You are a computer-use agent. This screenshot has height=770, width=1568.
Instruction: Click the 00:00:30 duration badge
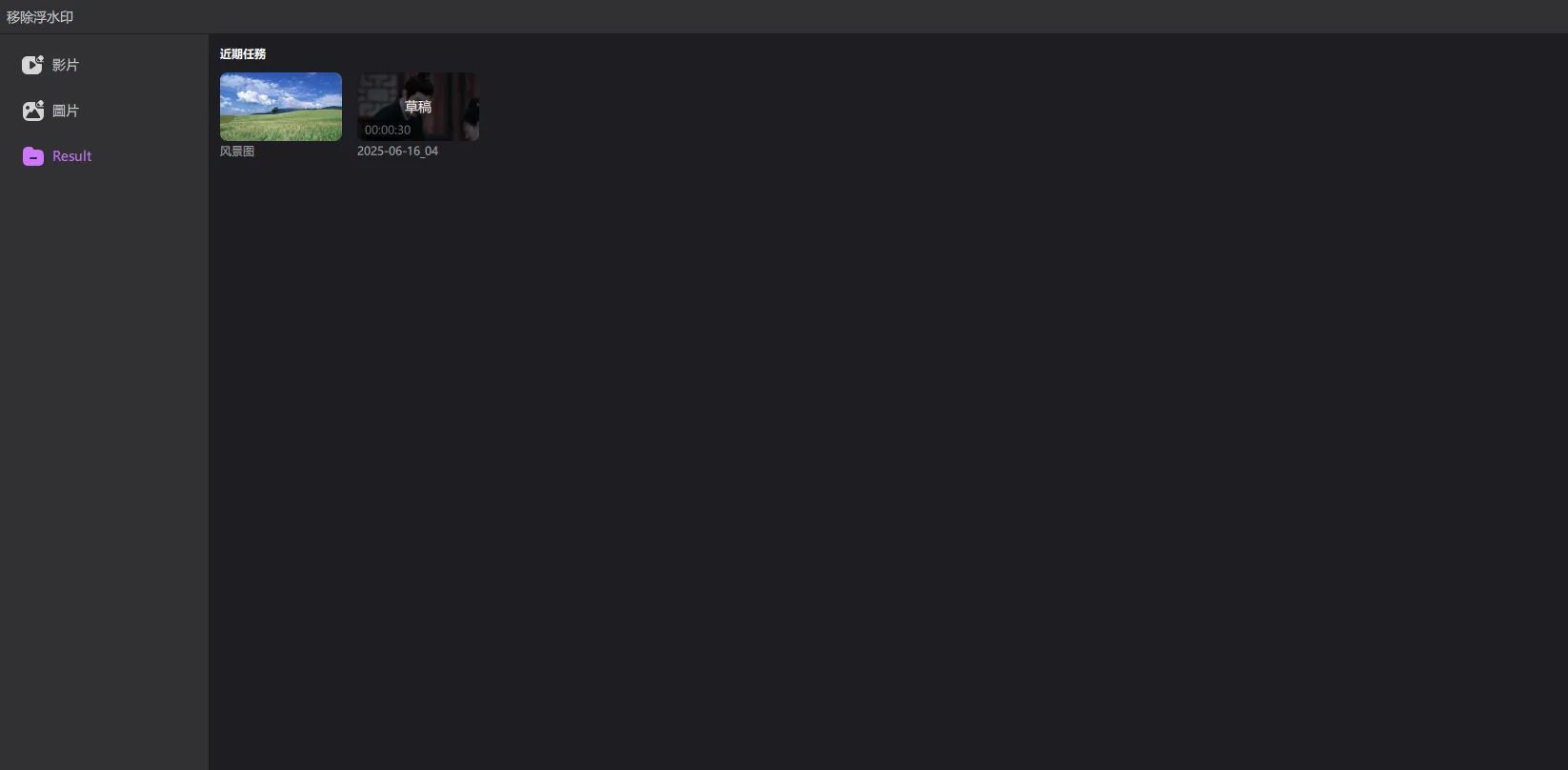coord(388,130)
